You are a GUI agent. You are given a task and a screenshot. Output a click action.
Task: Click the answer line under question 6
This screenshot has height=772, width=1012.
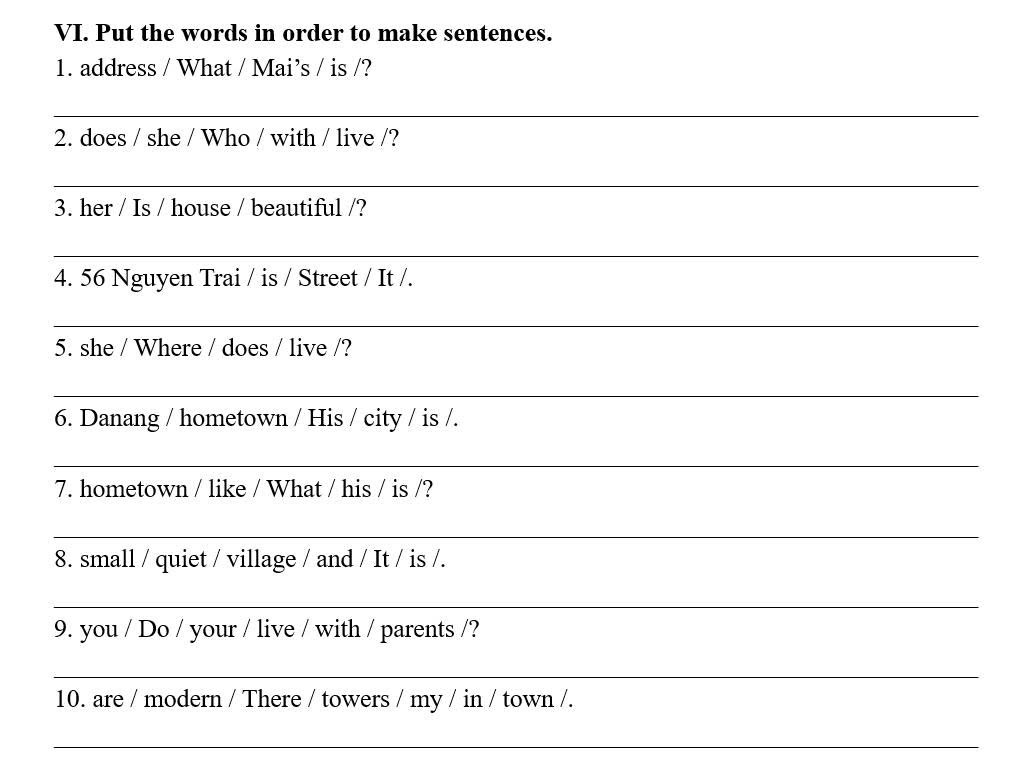tap(516, 466)
